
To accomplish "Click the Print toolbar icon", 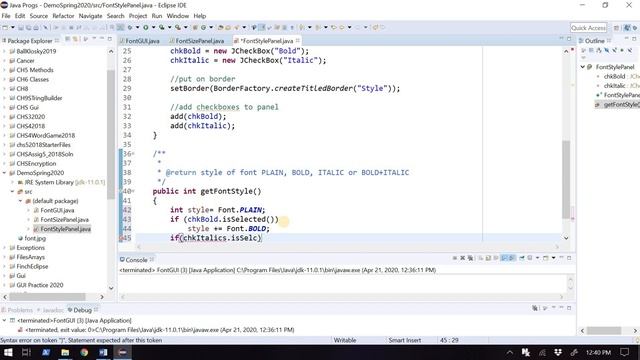I will pyautogui.click(x=36, y=28).
